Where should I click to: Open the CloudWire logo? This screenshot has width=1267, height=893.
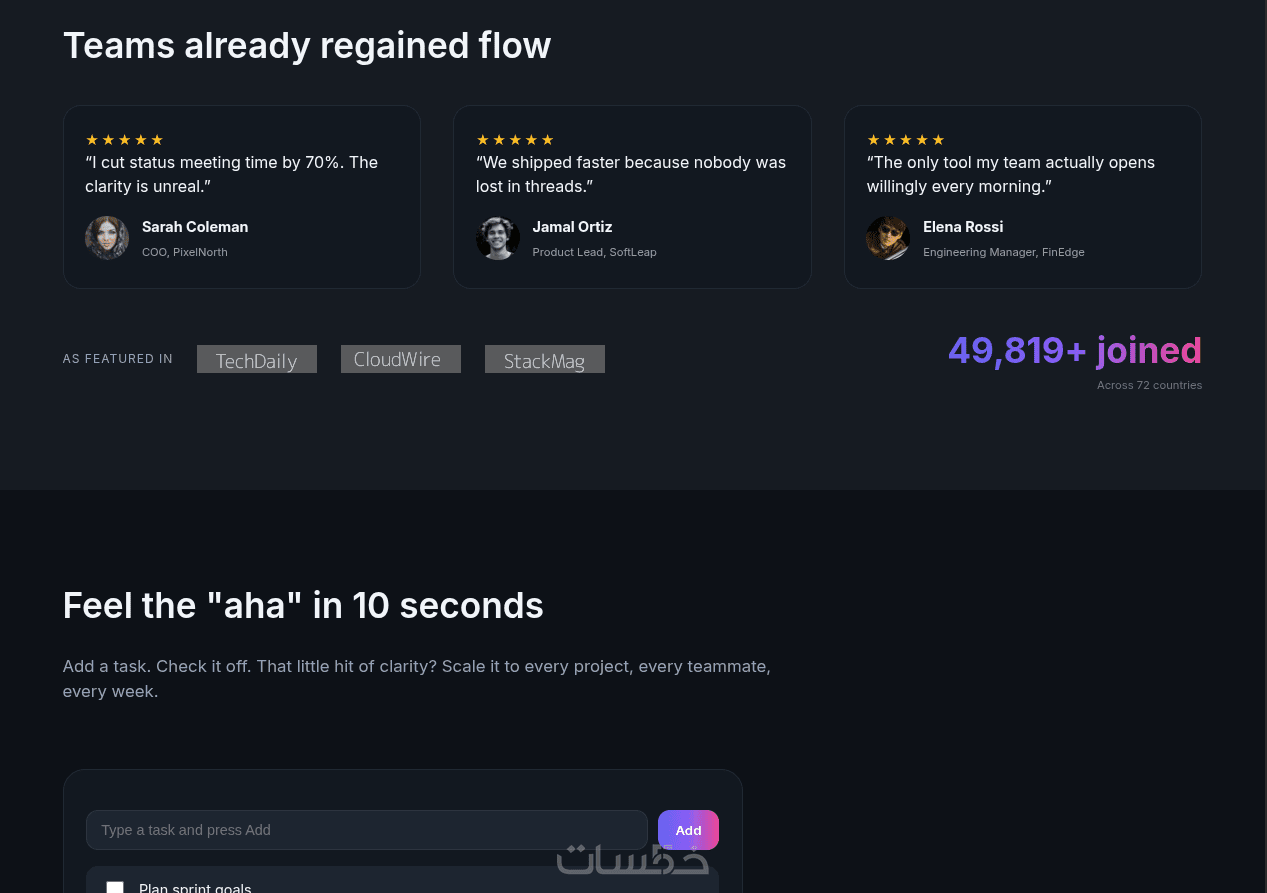(x=401, y=359)
